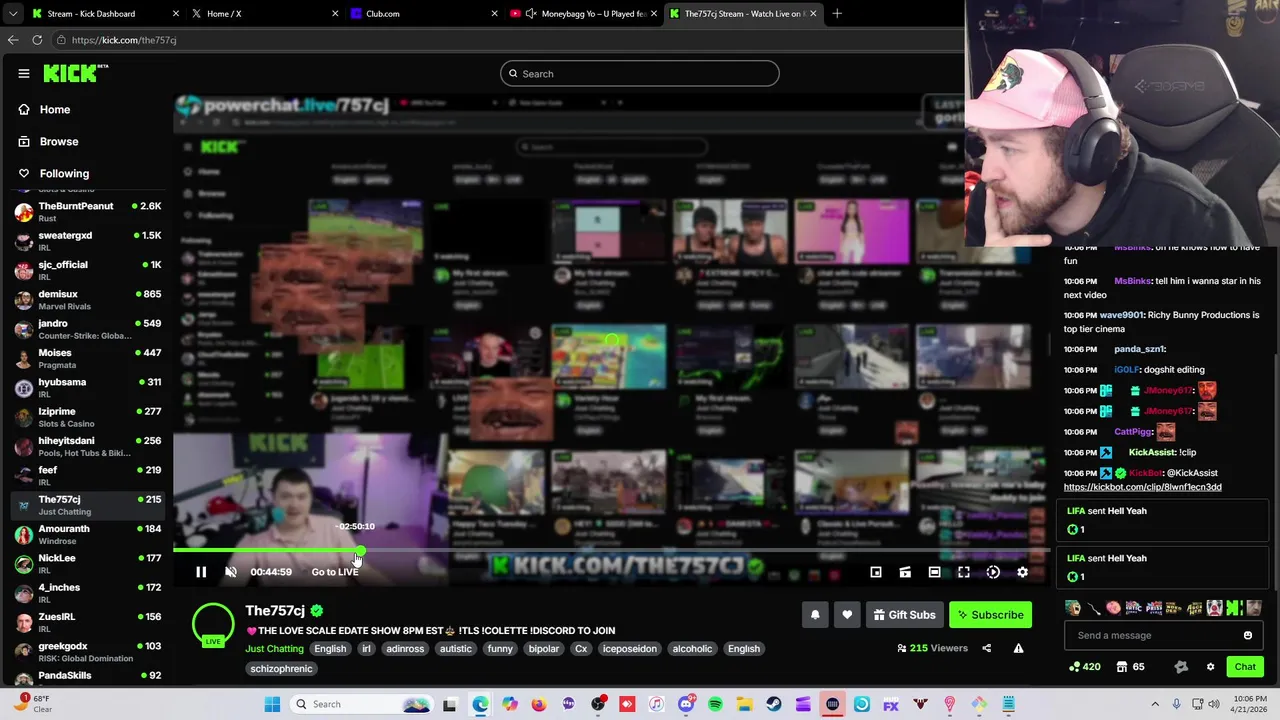This screenshot has height=720, width=1280.
Task: Open the hamburger sidebar menu
Action: (x=24, y=73)
